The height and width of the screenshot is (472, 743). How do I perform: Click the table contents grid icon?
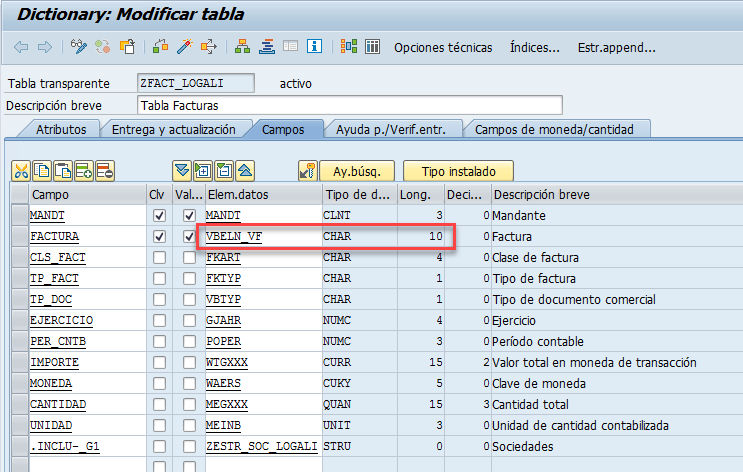click(349, 46)
